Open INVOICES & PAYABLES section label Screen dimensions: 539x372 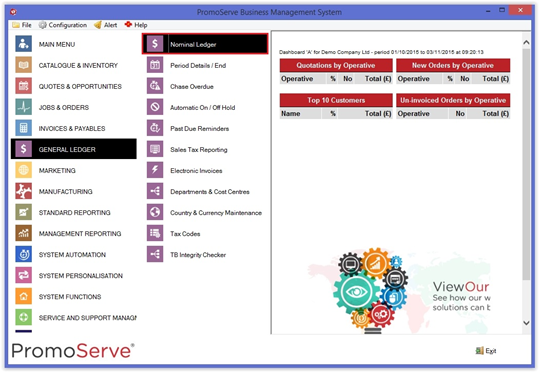72,128
